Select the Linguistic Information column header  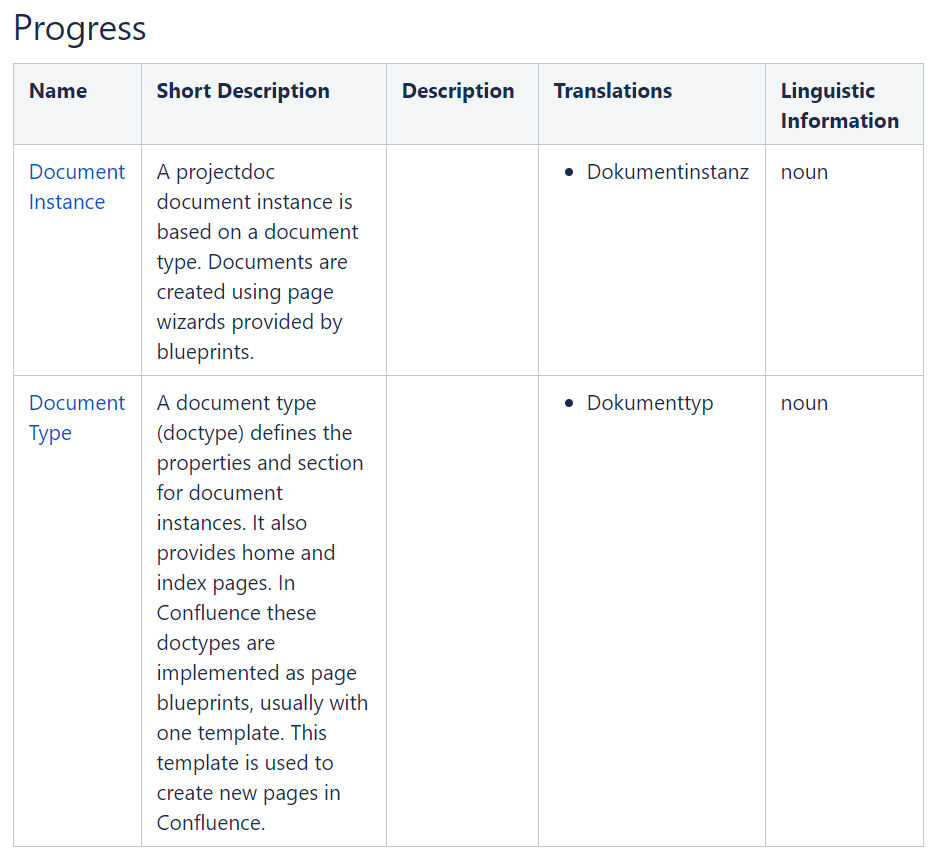(x=839, y=106)
